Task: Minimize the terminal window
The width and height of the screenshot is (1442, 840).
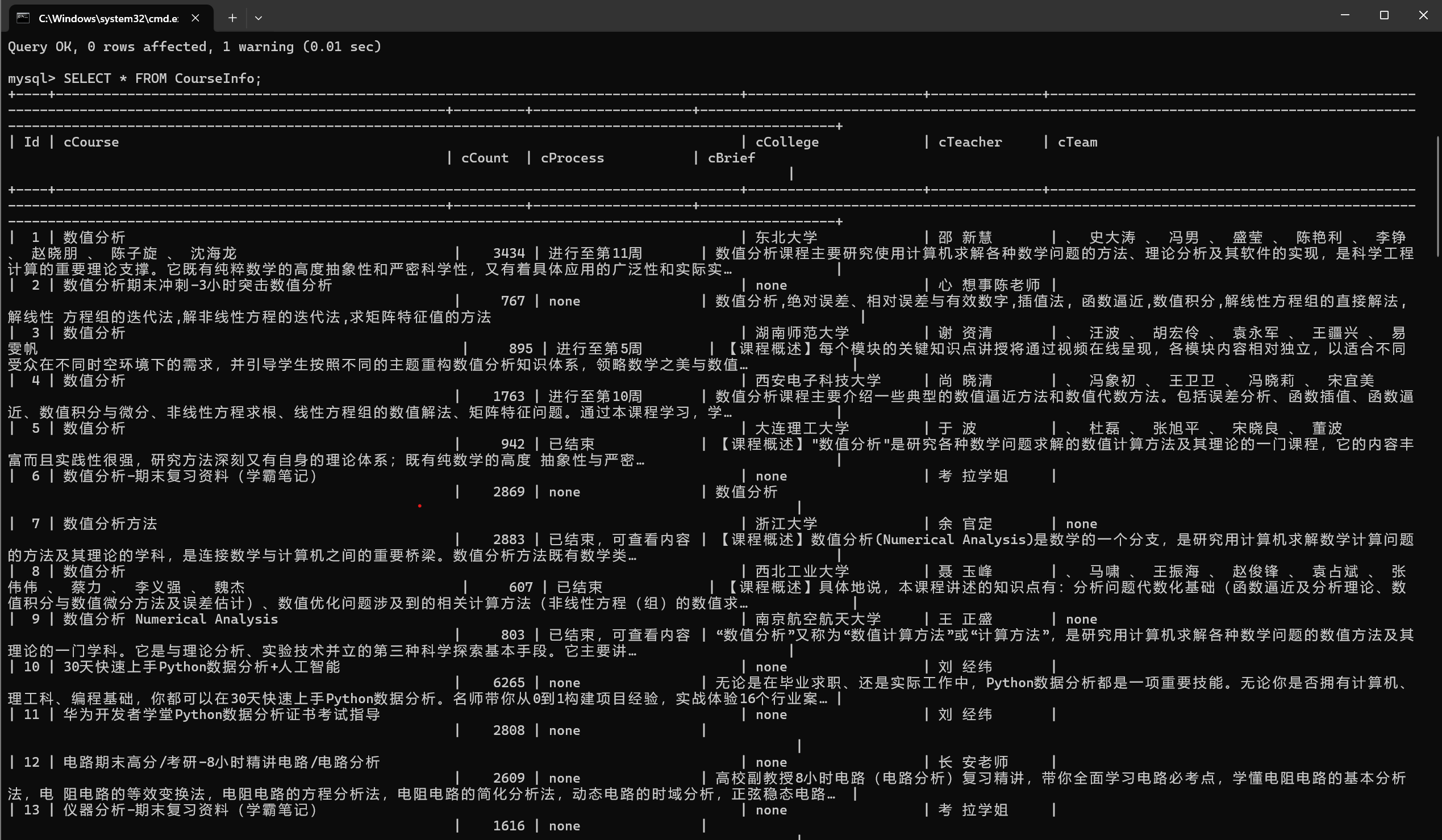Action: point(1345,15)
